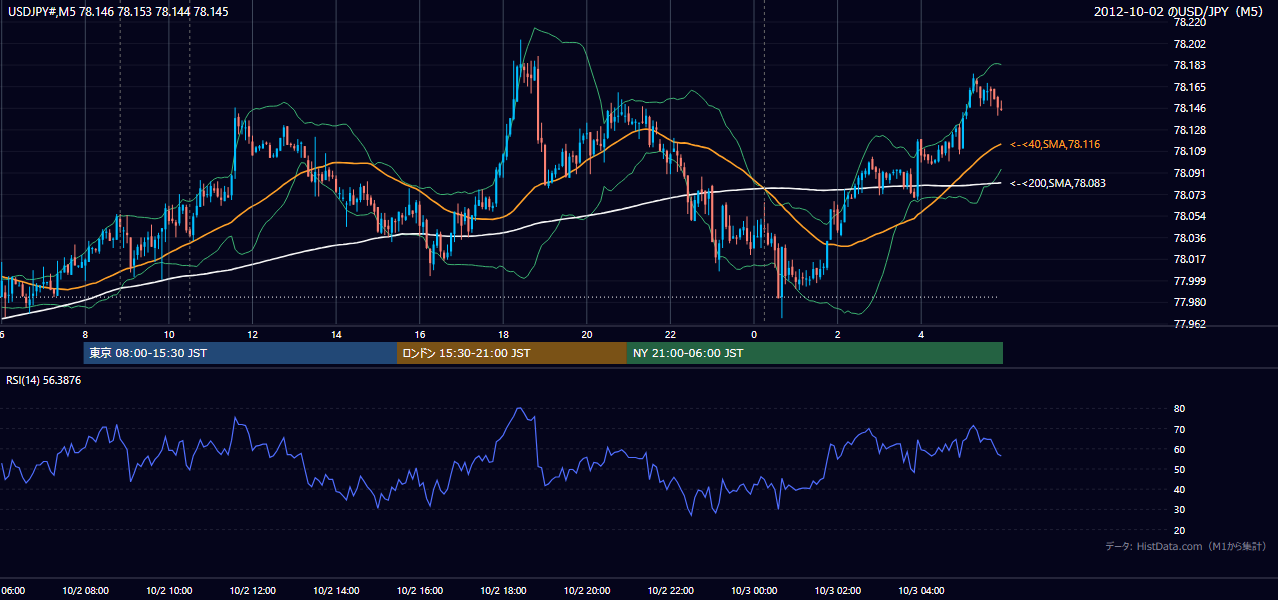
Task: Click hour label 12 under the price chart
Action: [x=252, y=335]
